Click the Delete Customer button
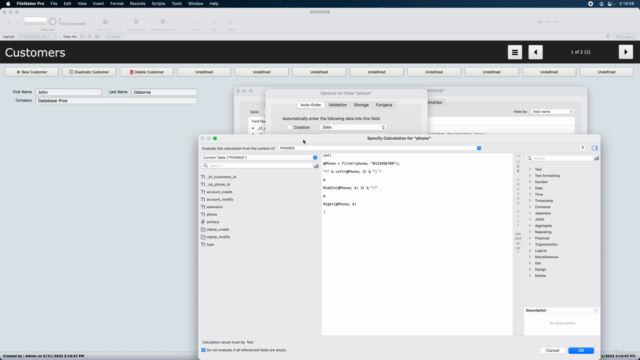Screen dimensions: 640x360 pyautogui.click(x=147, y=72)
